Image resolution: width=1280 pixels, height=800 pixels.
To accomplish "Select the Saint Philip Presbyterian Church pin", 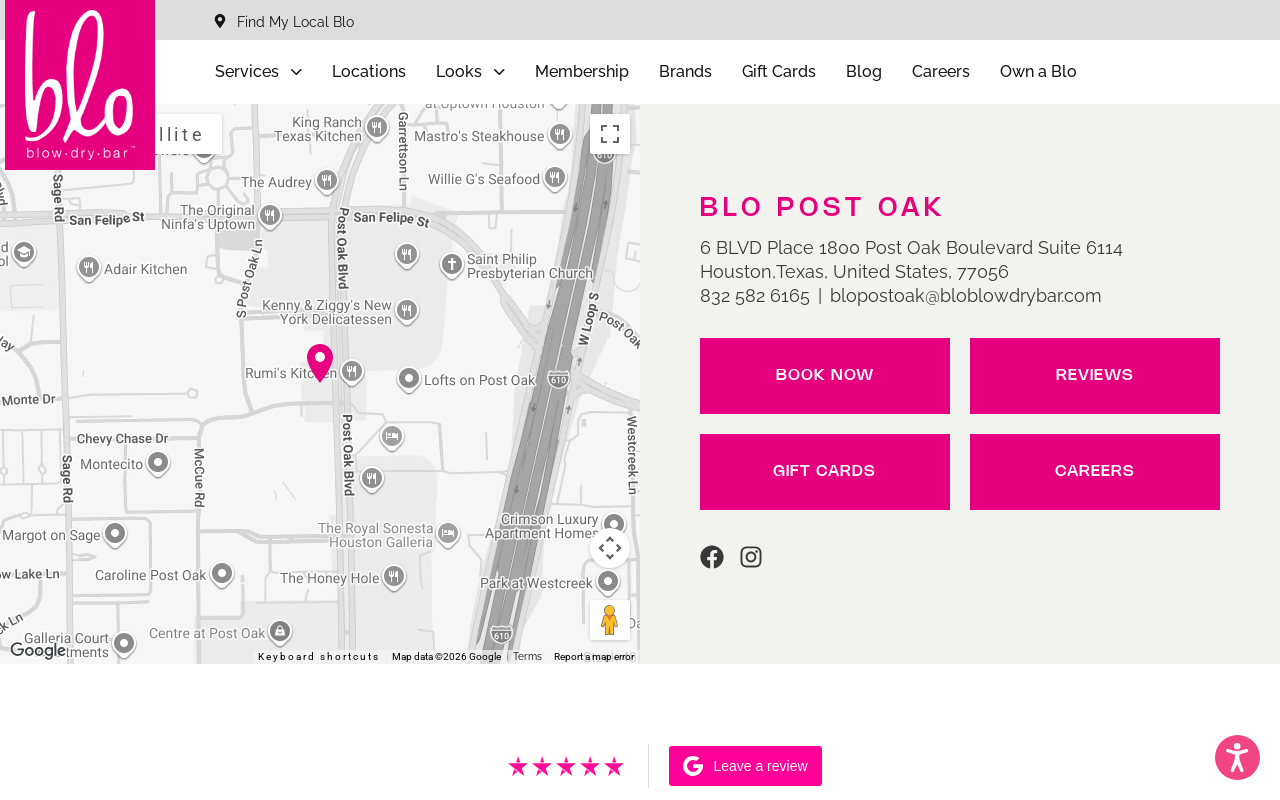I will point(452,265).
